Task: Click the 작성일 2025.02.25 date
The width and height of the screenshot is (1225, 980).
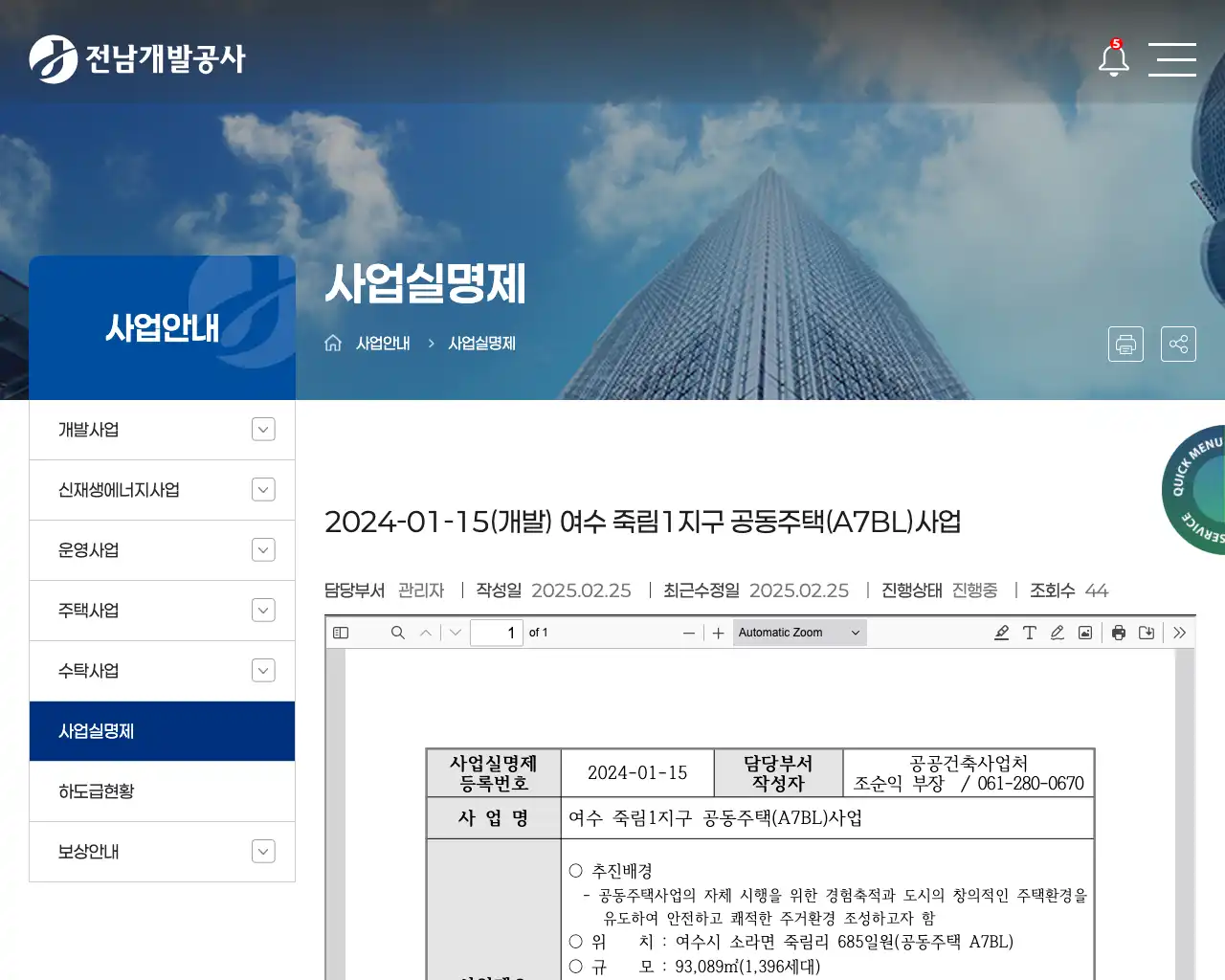Action: tap(553, 590)
